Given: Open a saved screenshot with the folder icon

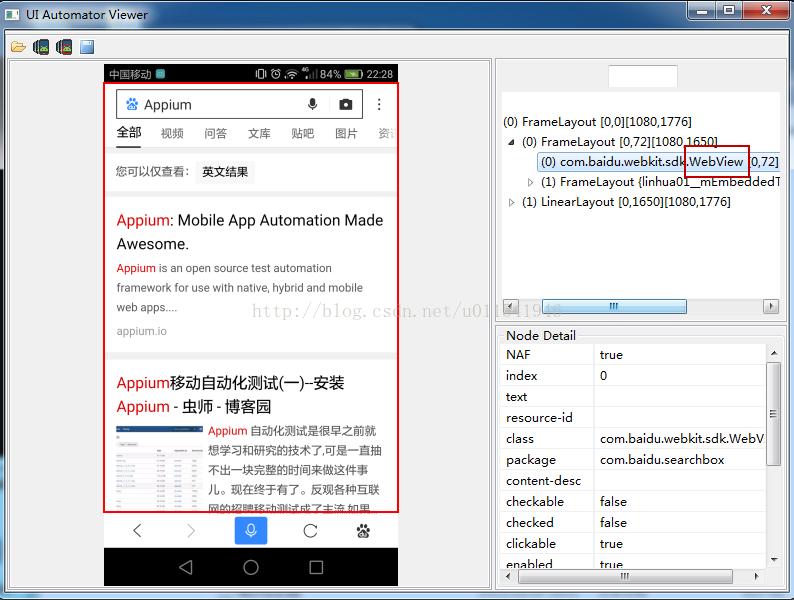Looking at the screenshot, I should 18,47.
